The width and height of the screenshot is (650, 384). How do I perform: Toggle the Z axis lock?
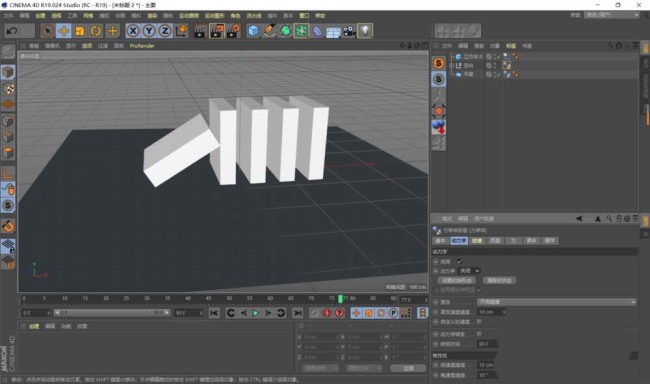pyautogui.click(x=165, y=31)
